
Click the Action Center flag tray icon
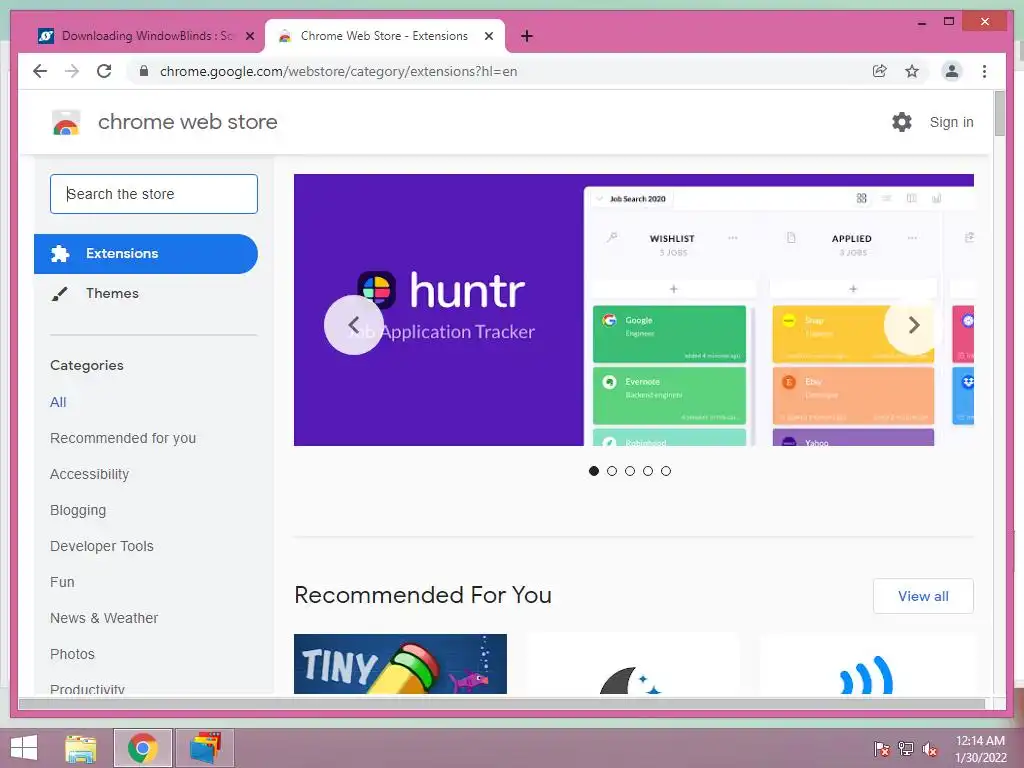(x=882, y=749)
